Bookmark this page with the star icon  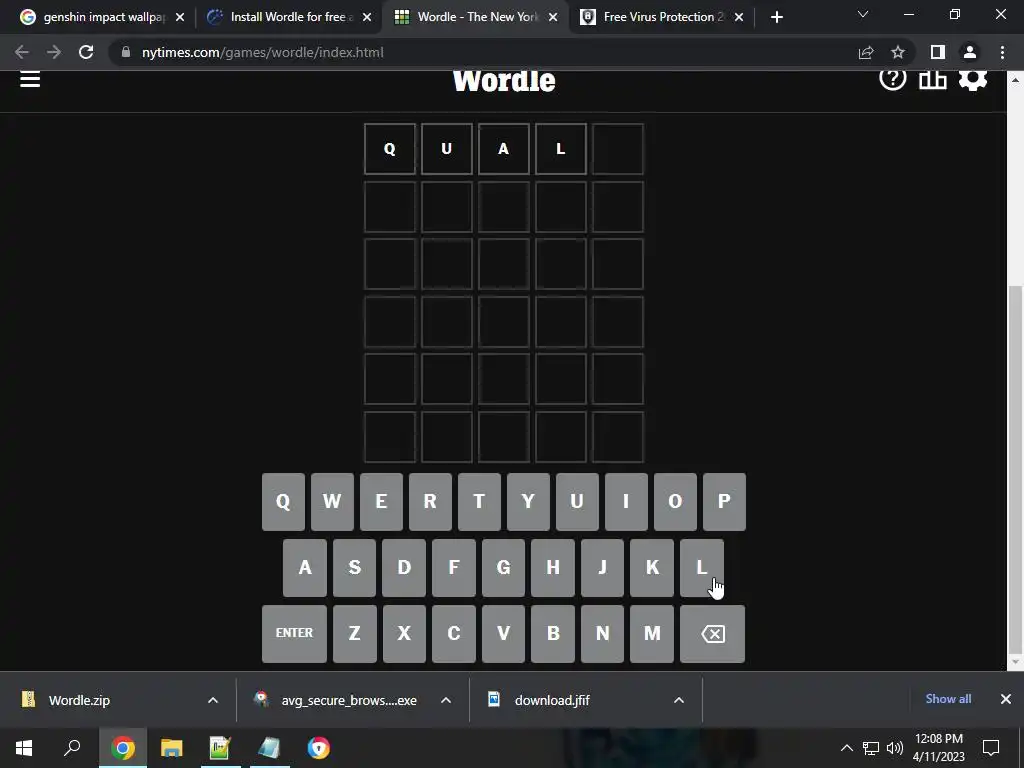click(x=898, y=52)
